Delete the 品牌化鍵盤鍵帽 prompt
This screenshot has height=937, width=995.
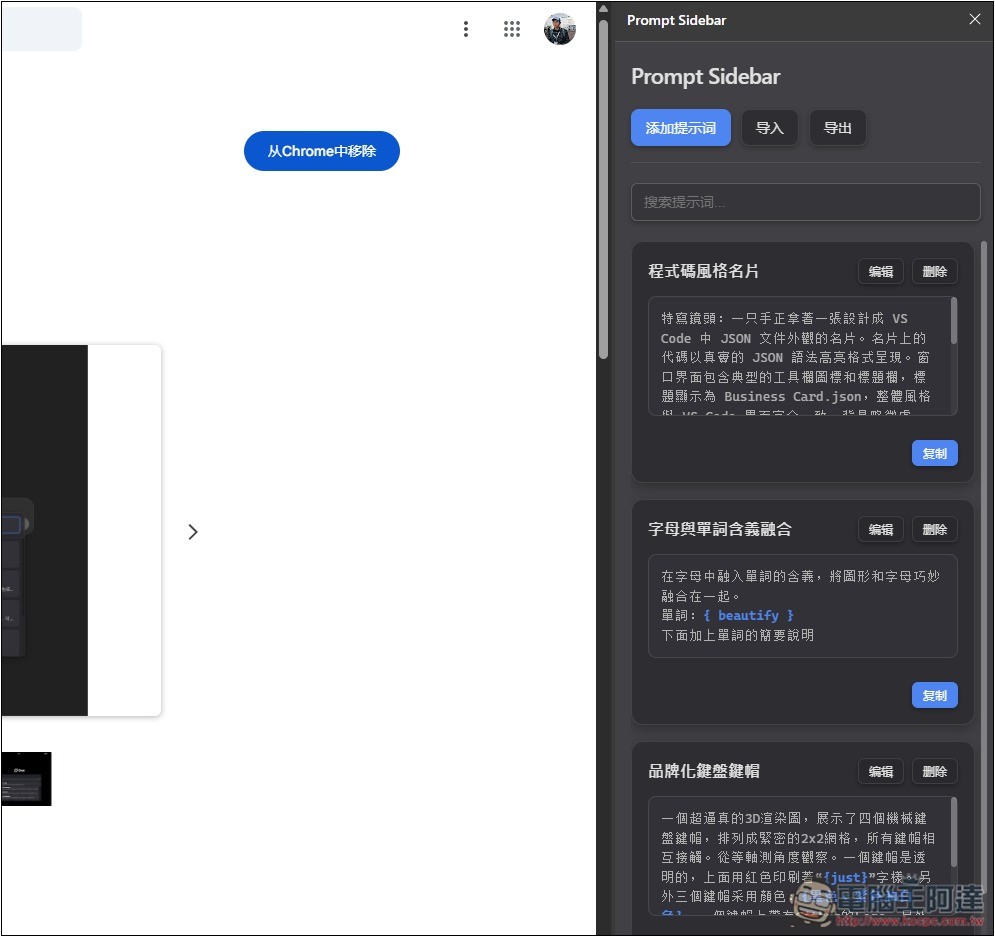coord(934,771)
